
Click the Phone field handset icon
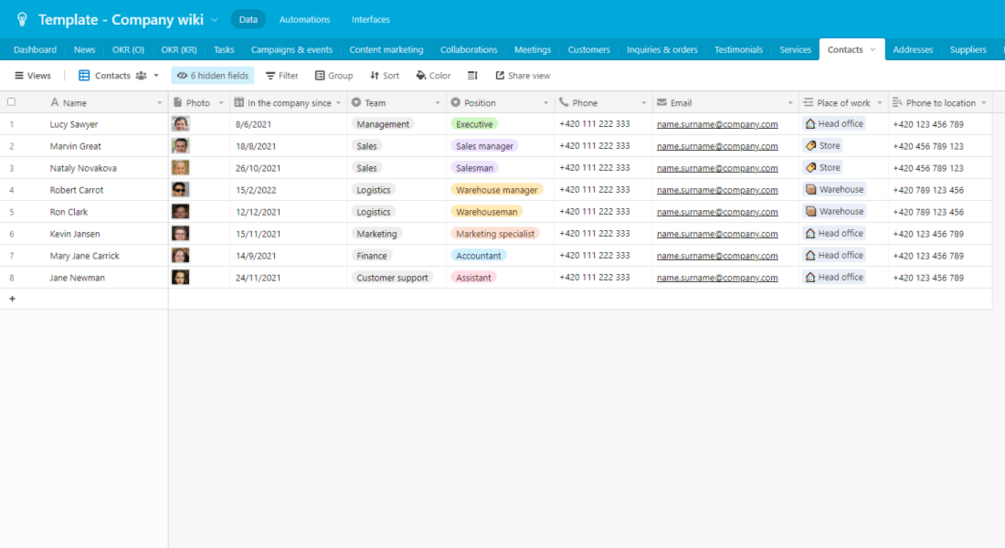pos(564,103)
